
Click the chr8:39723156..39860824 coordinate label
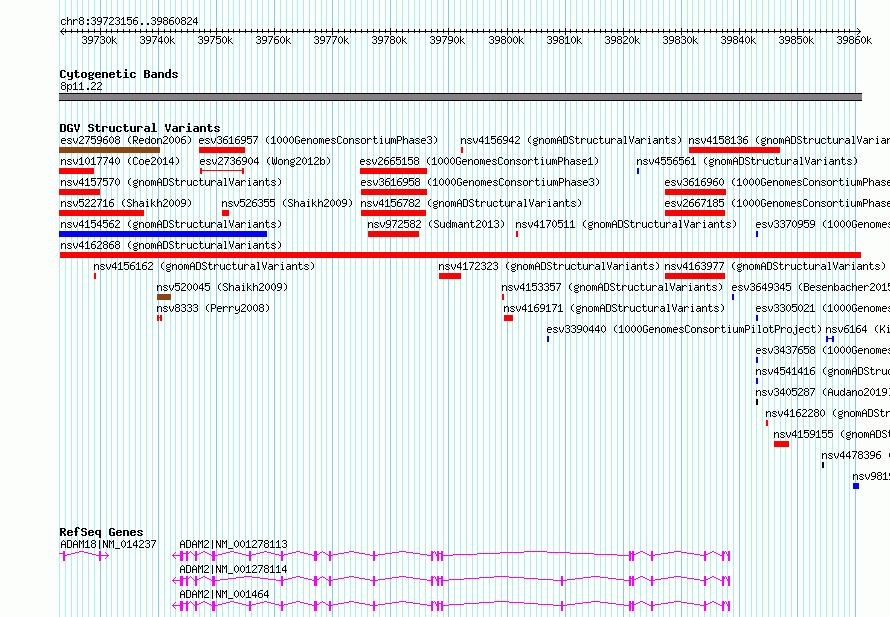click(129, 21)
